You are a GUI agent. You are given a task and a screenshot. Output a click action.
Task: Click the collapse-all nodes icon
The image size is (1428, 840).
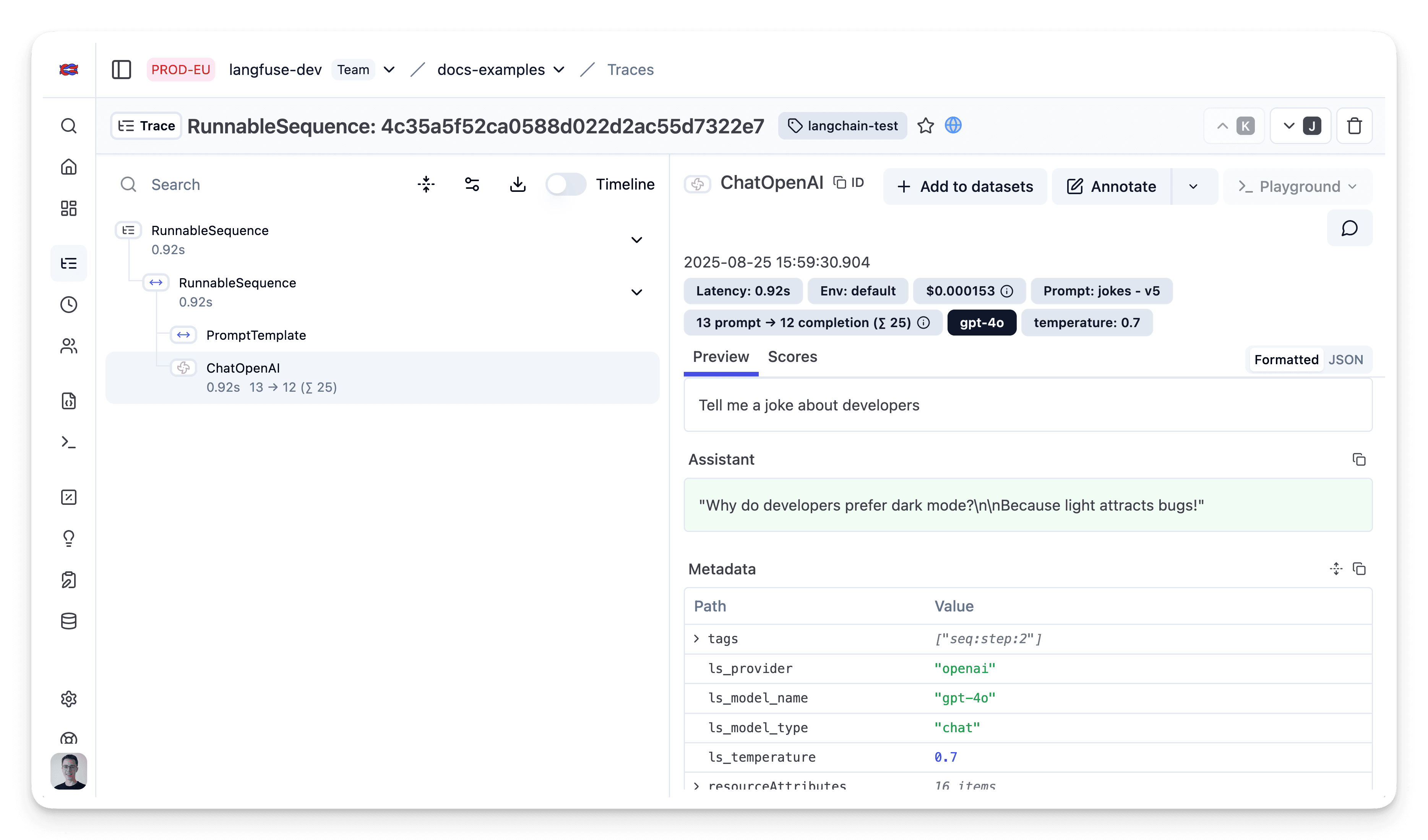[x=426, y=185]
